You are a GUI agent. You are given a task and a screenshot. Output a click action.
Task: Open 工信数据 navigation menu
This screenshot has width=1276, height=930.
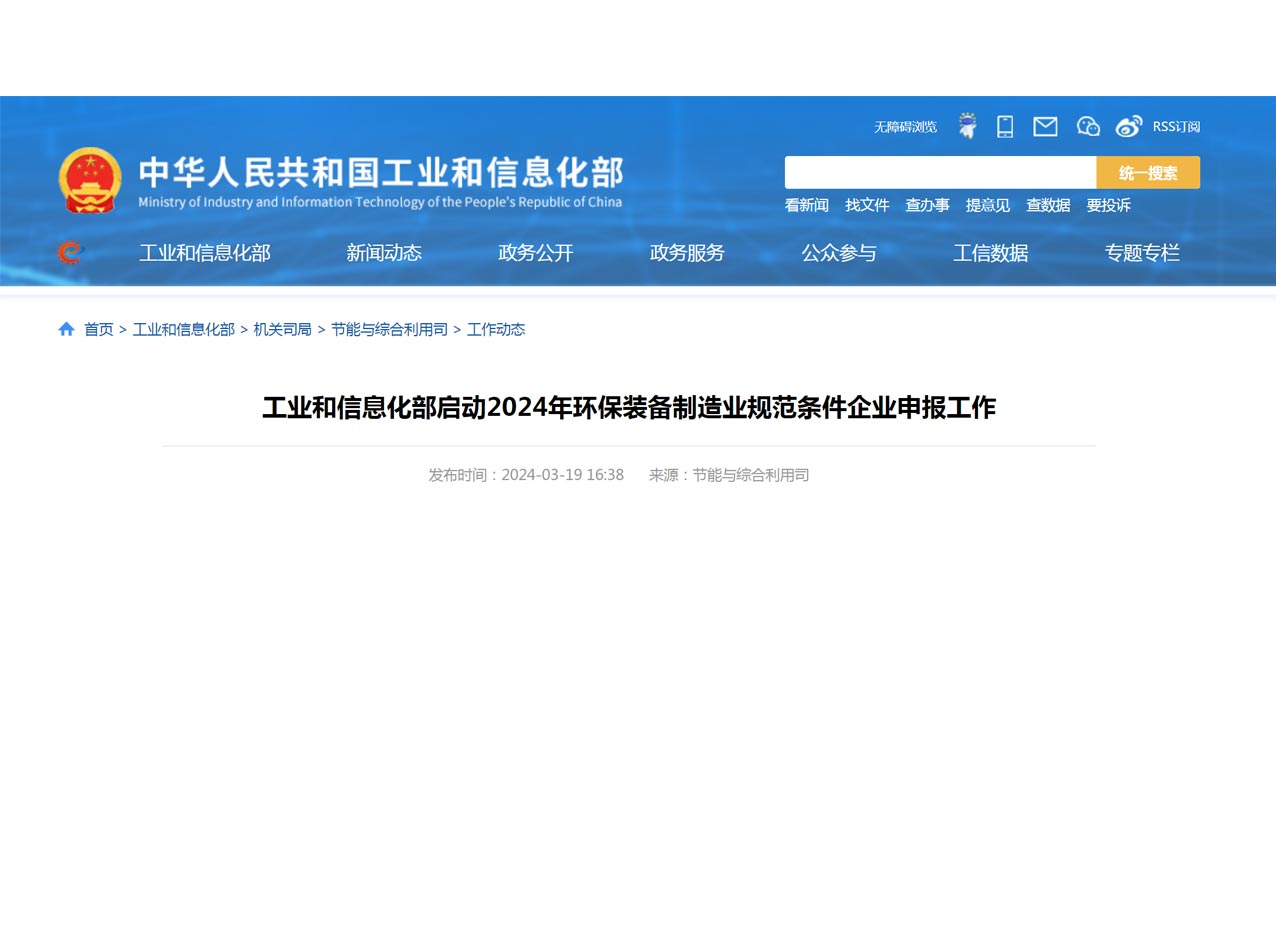tap(991, 253)
